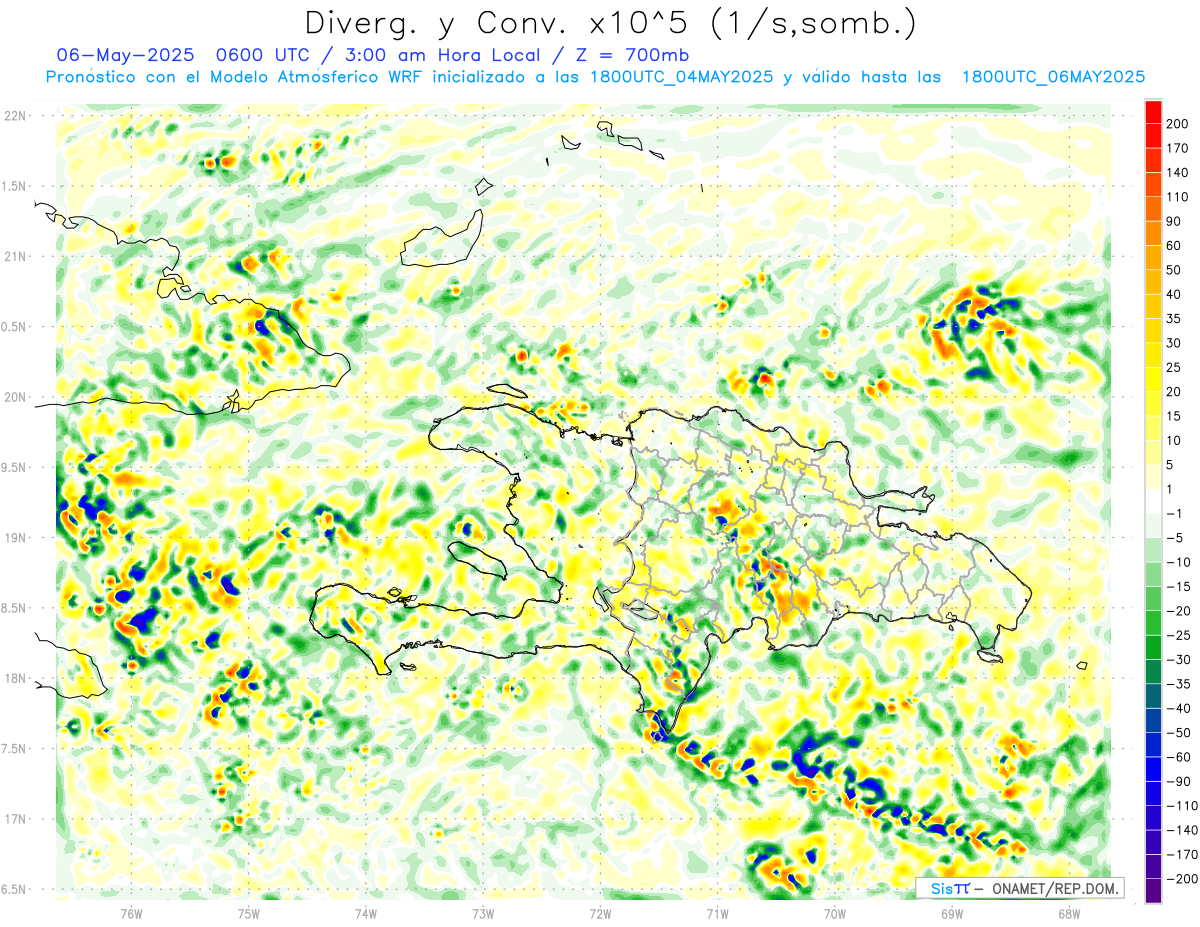Click the '73W' longitude label
The width and height of the screenshot is (1200, 927).
(x=483, y=912)
